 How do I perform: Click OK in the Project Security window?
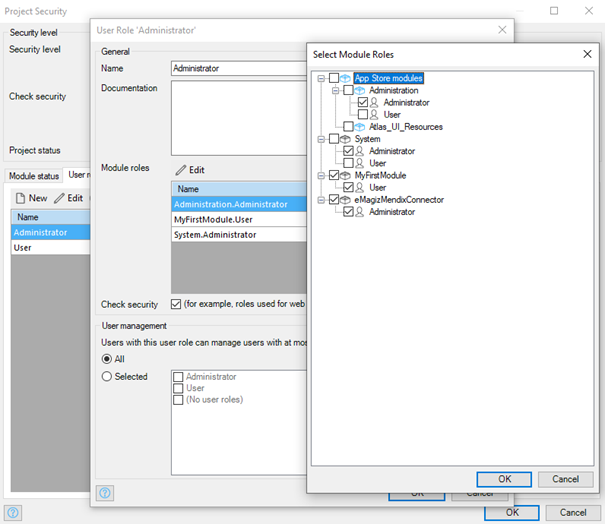[x=512, y=513]
